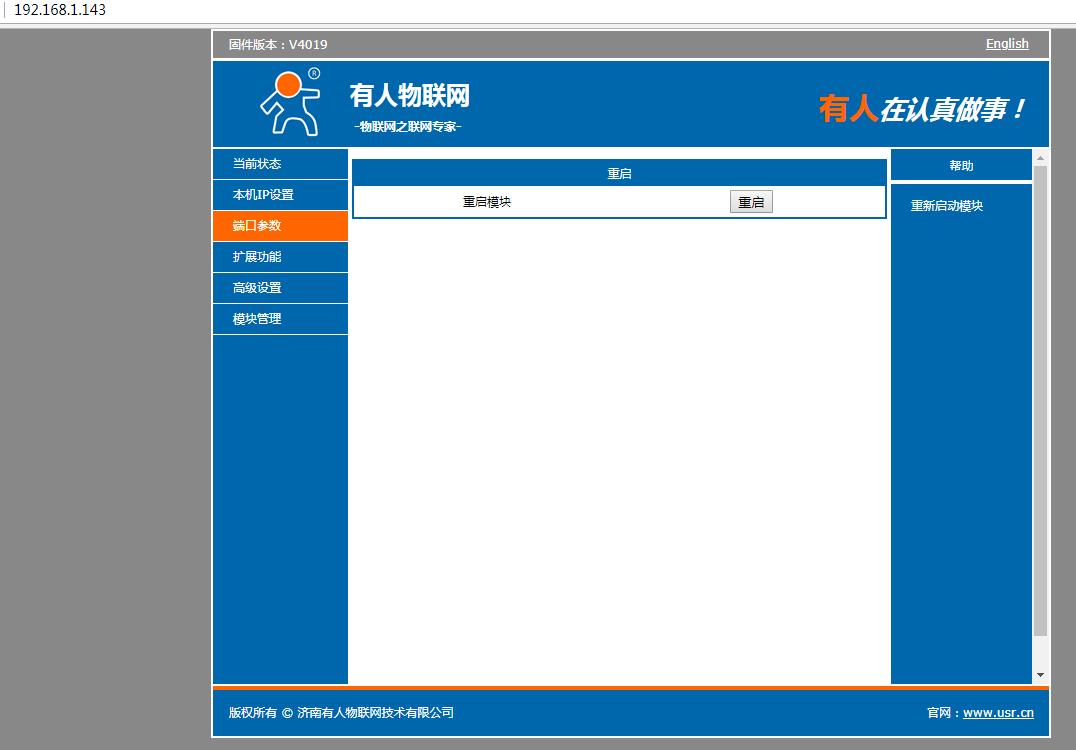
Task: Click the 固件版本 V4019 label
Action: 278,45
